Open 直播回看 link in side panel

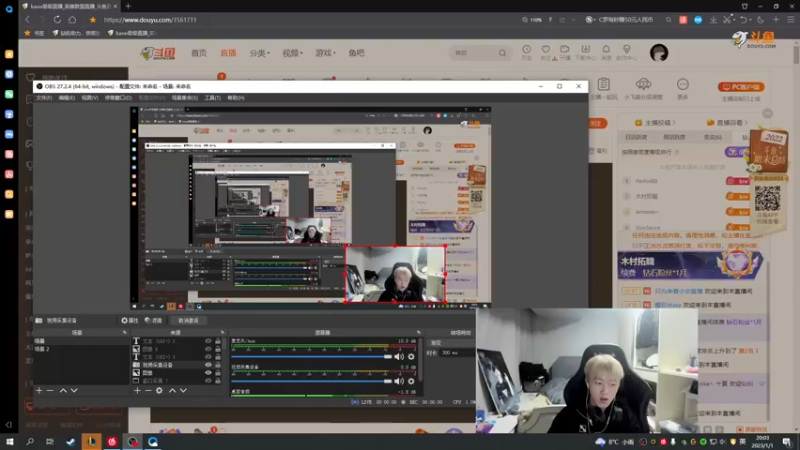(x=728, y=122)
